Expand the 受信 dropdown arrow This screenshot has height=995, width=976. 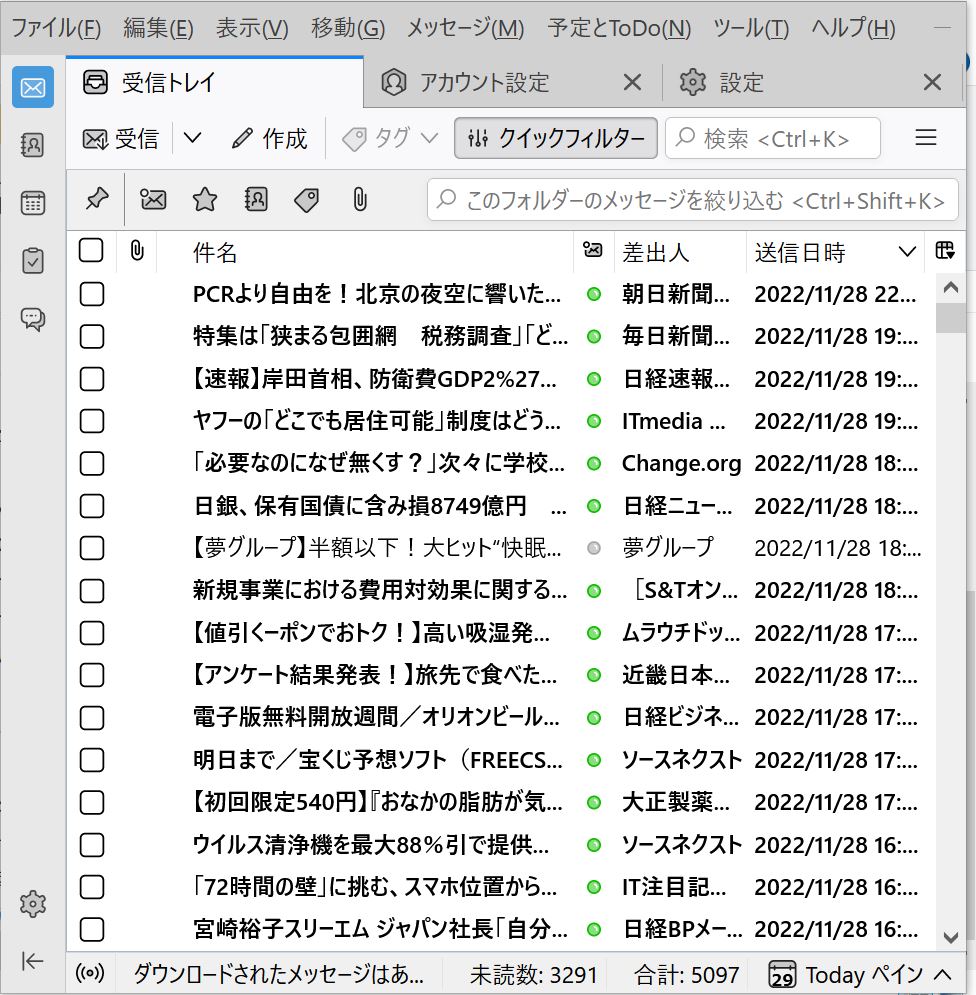tap(192, 138)
